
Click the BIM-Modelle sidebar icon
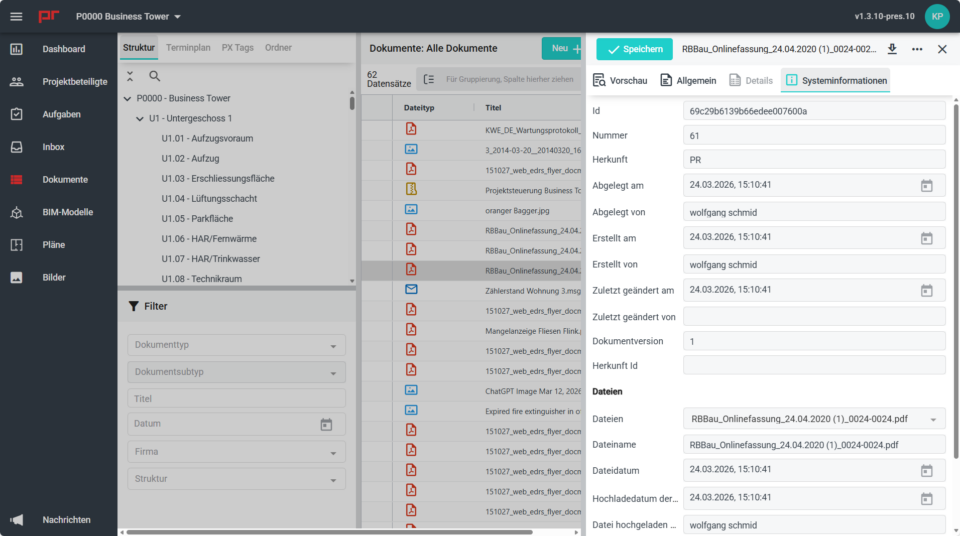click(x=16, y=212)
